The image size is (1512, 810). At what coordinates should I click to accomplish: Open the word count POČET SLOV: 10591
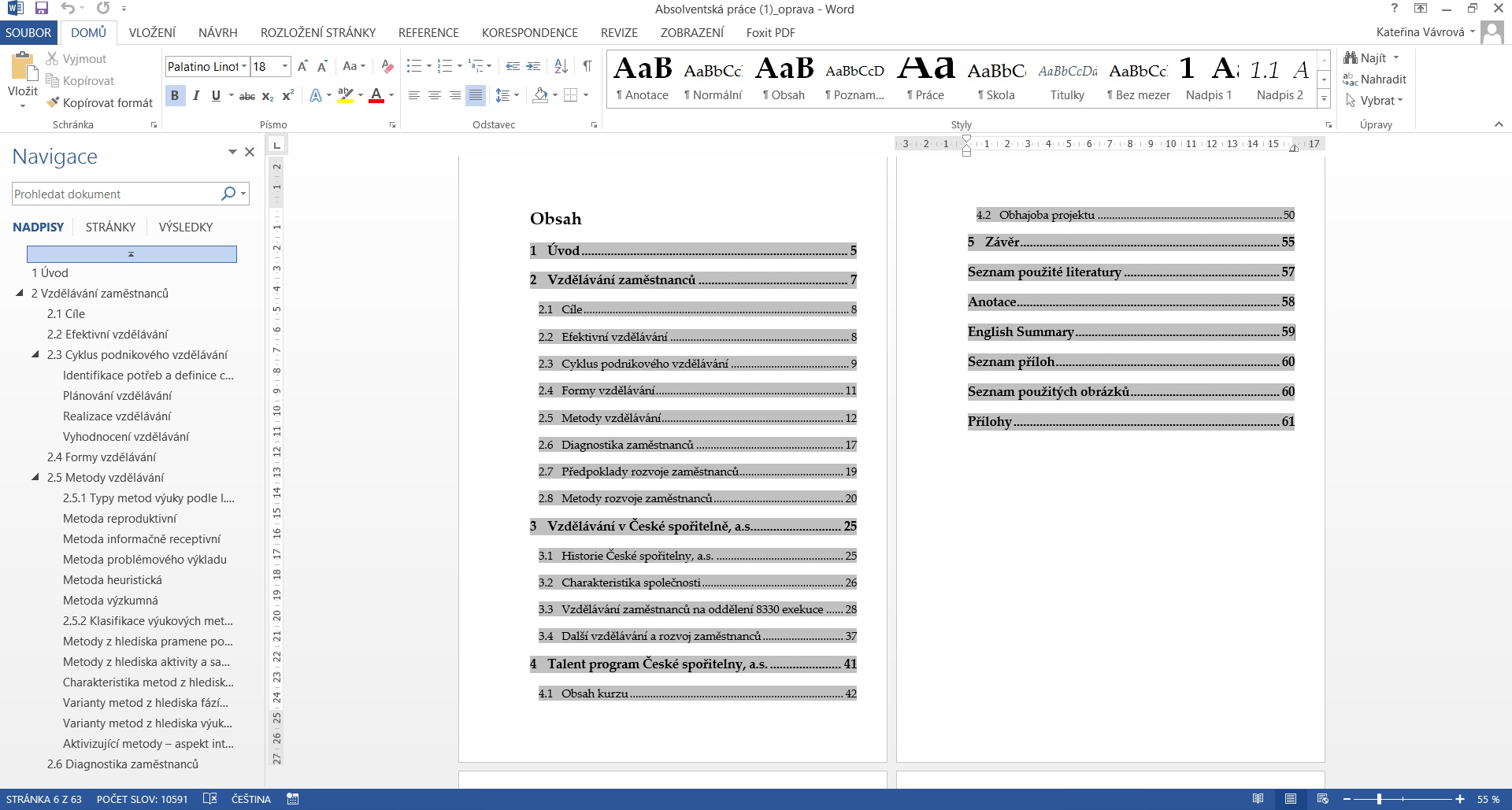(x=142, y=799)
